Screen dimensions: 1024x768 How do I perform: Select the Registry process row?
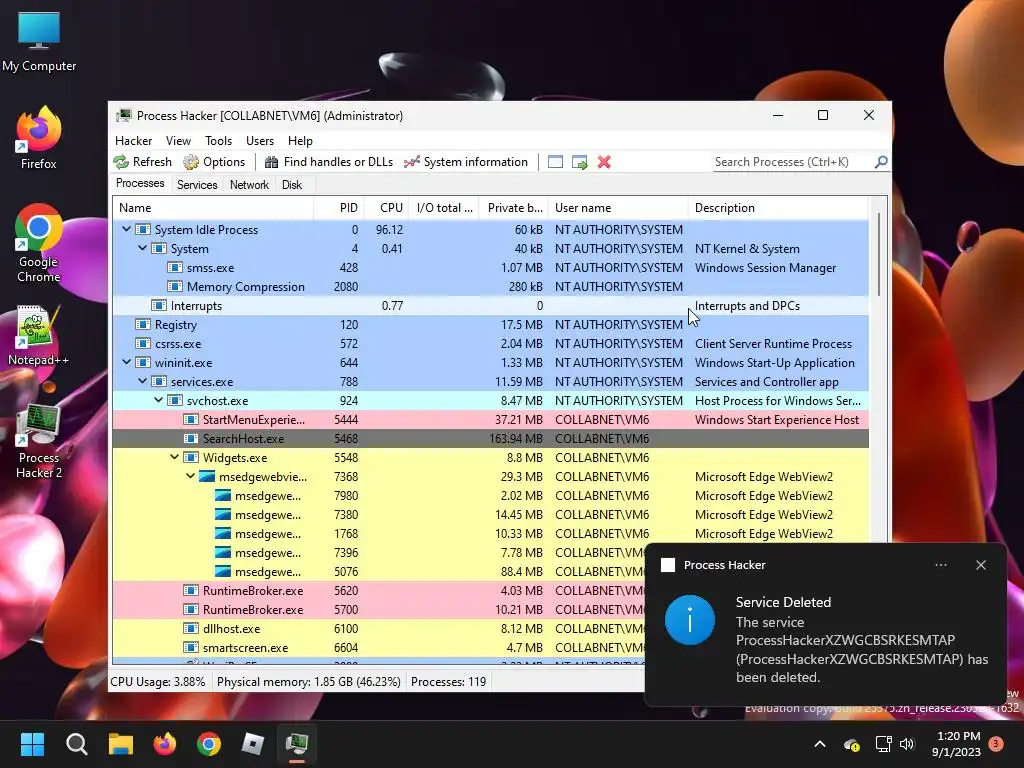pos(490,325)
